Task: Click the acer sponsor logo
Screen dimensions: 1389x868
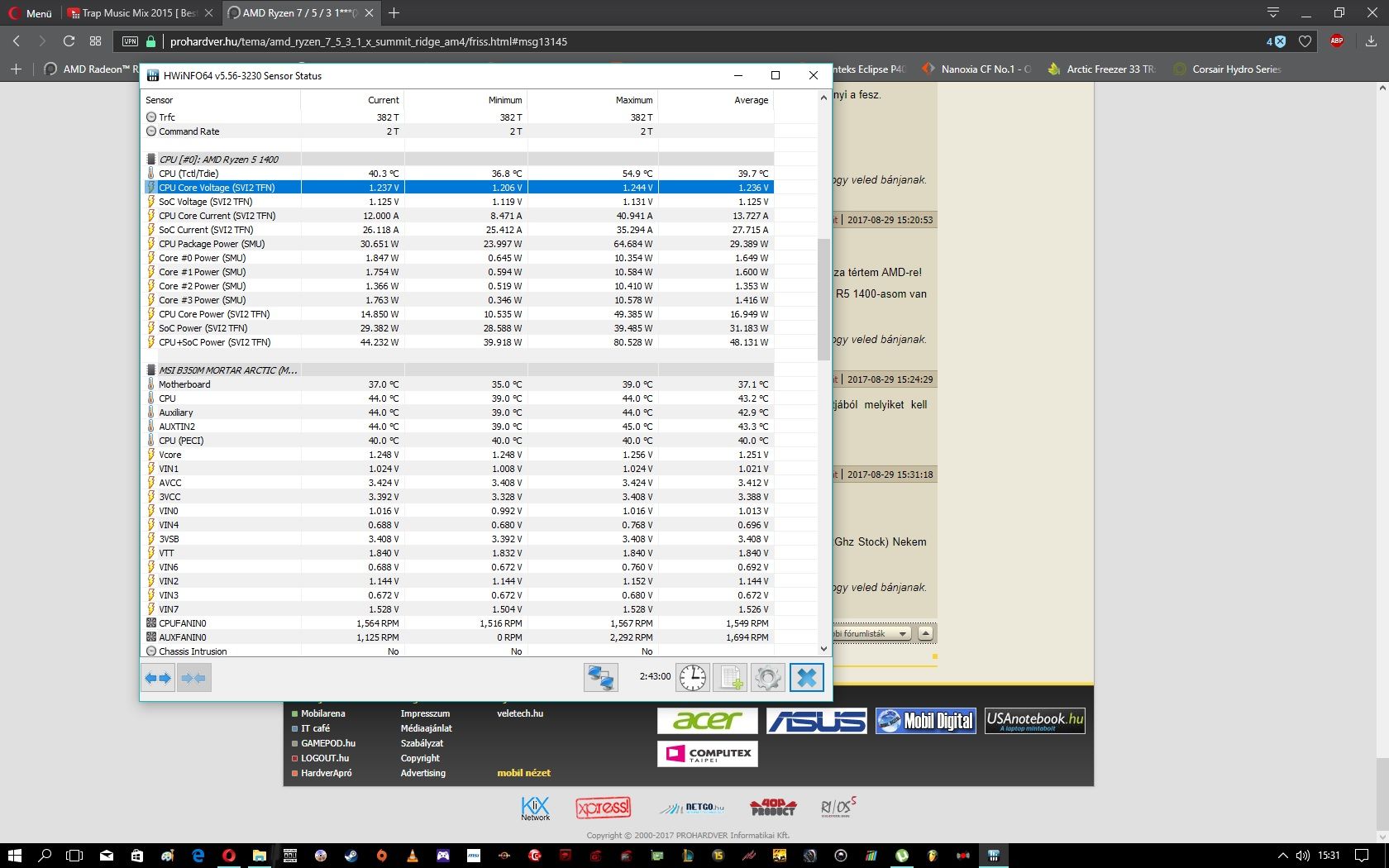Action: (707, 721)
